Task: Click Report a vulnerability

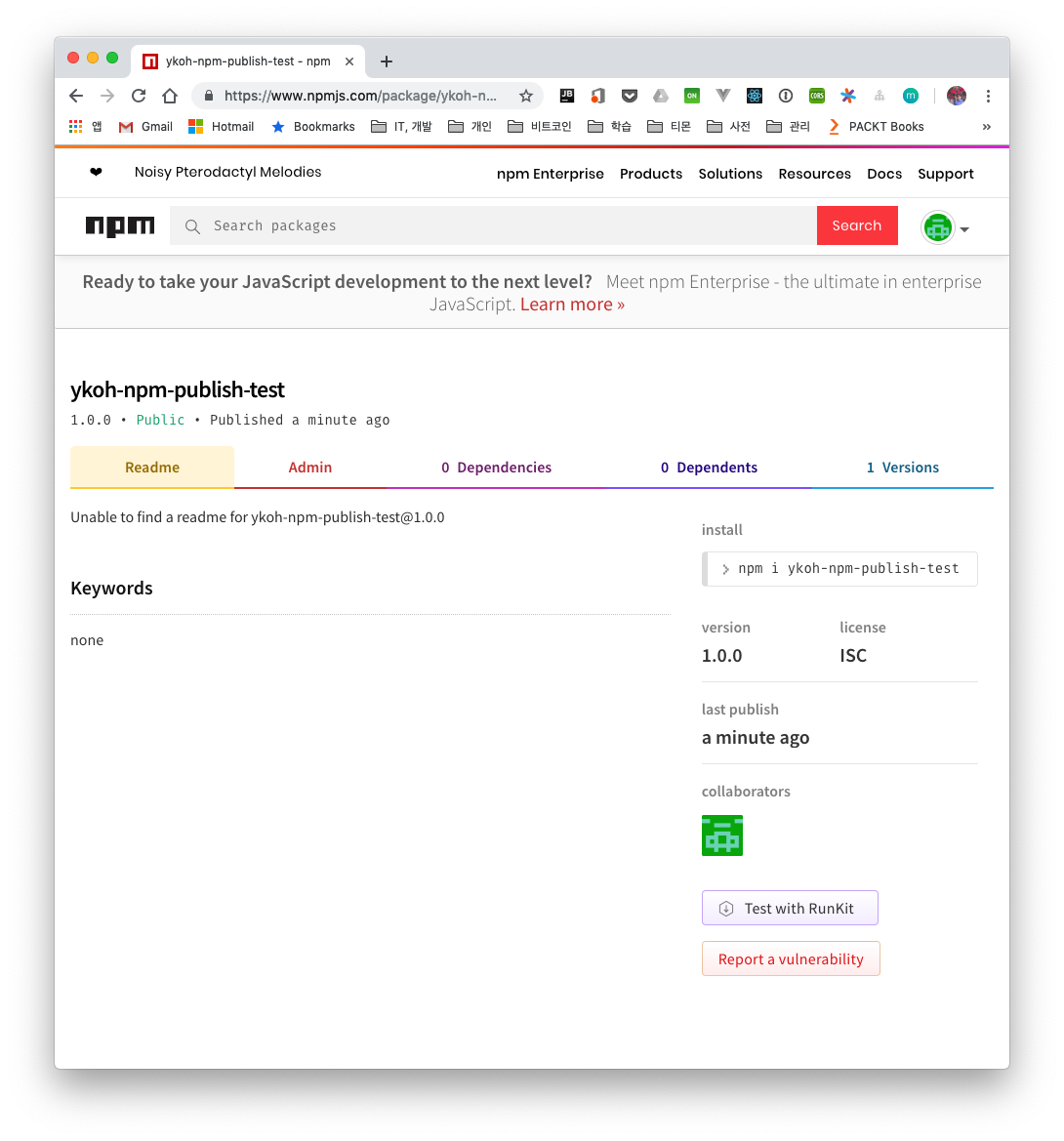Action: coord(791,958)
